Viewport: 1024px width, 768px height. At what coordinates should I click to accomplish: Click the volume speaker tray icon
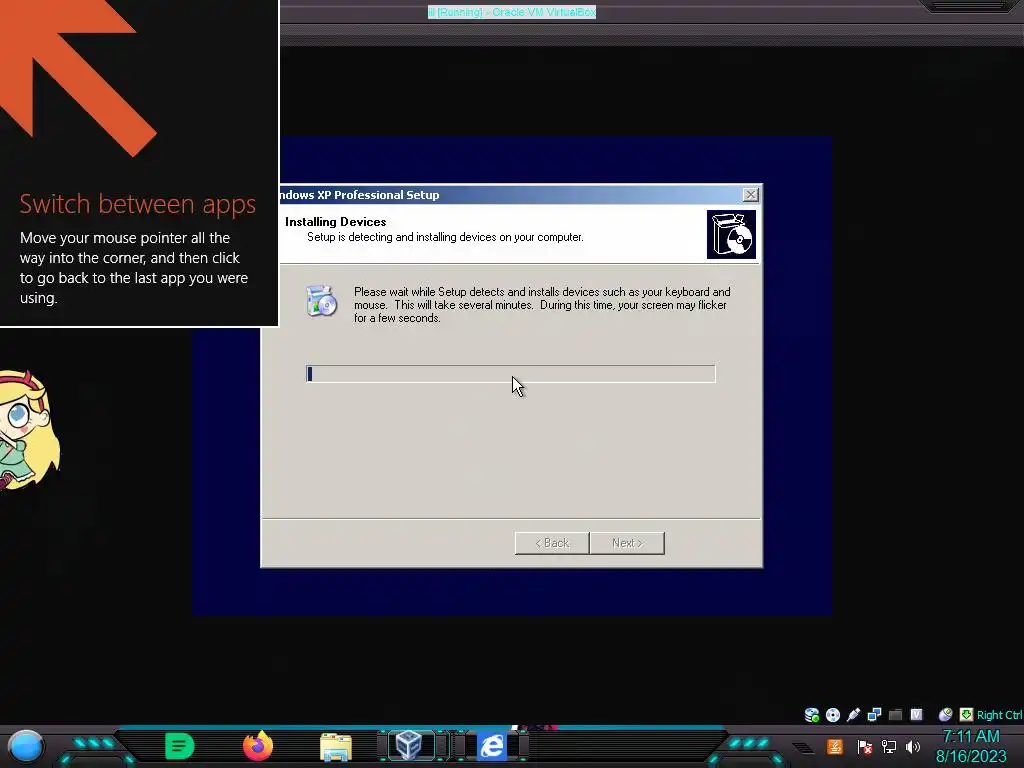click(913, 746)
